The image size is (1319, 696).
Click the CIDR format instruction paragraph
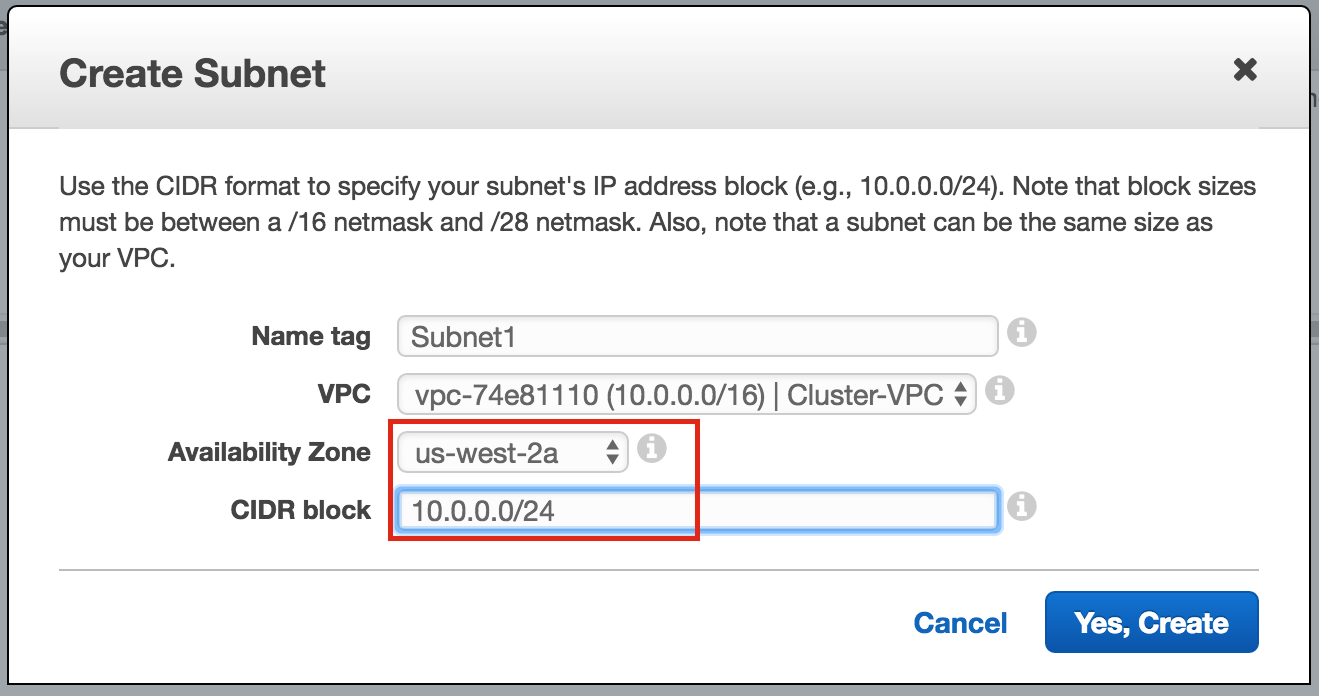pyautogui.click(x=658, y=223)
